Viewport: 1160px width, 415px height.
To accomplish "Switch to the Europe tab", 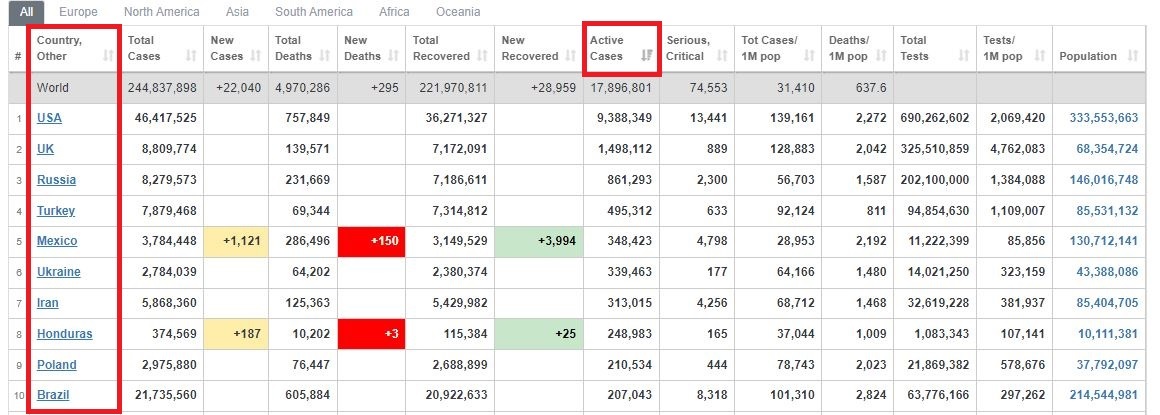I will 78,12.
